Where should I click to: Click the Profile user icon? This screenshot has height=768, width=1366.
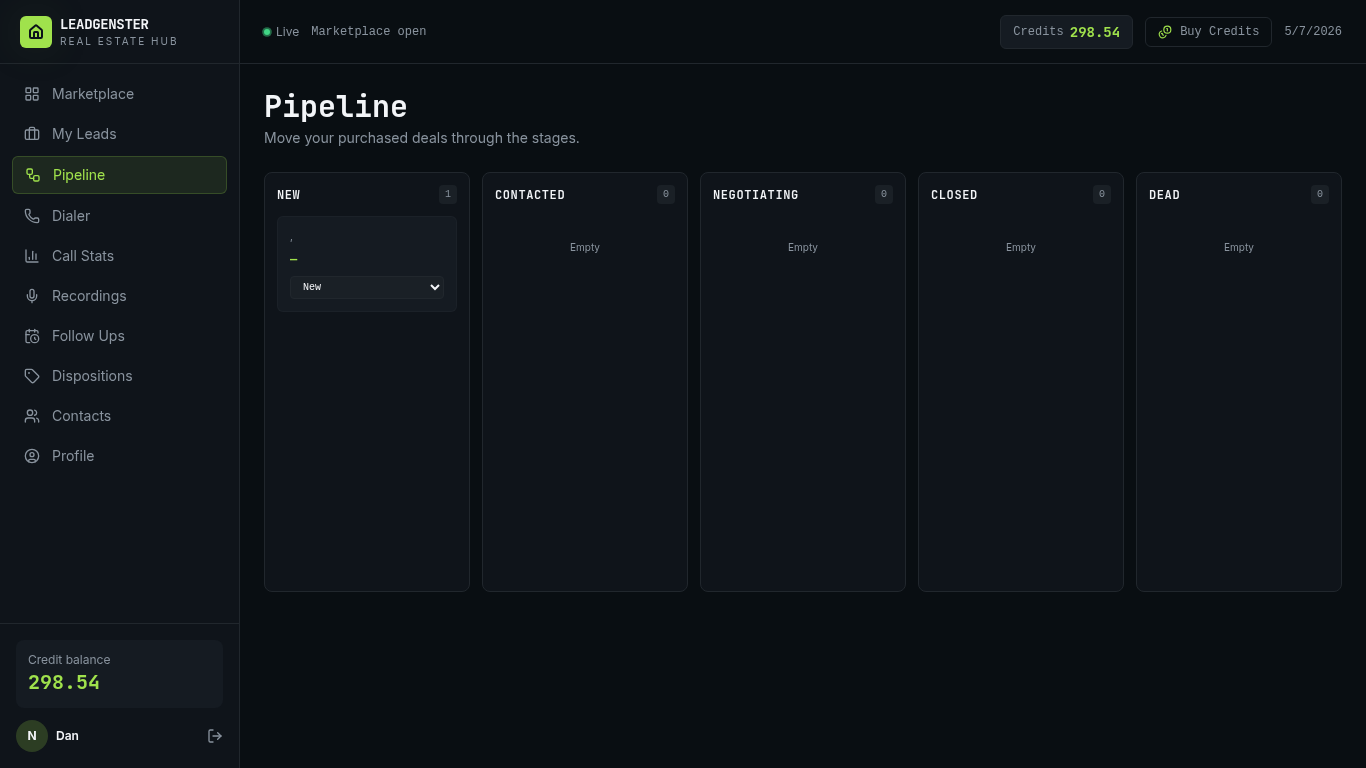click(32, 456)
